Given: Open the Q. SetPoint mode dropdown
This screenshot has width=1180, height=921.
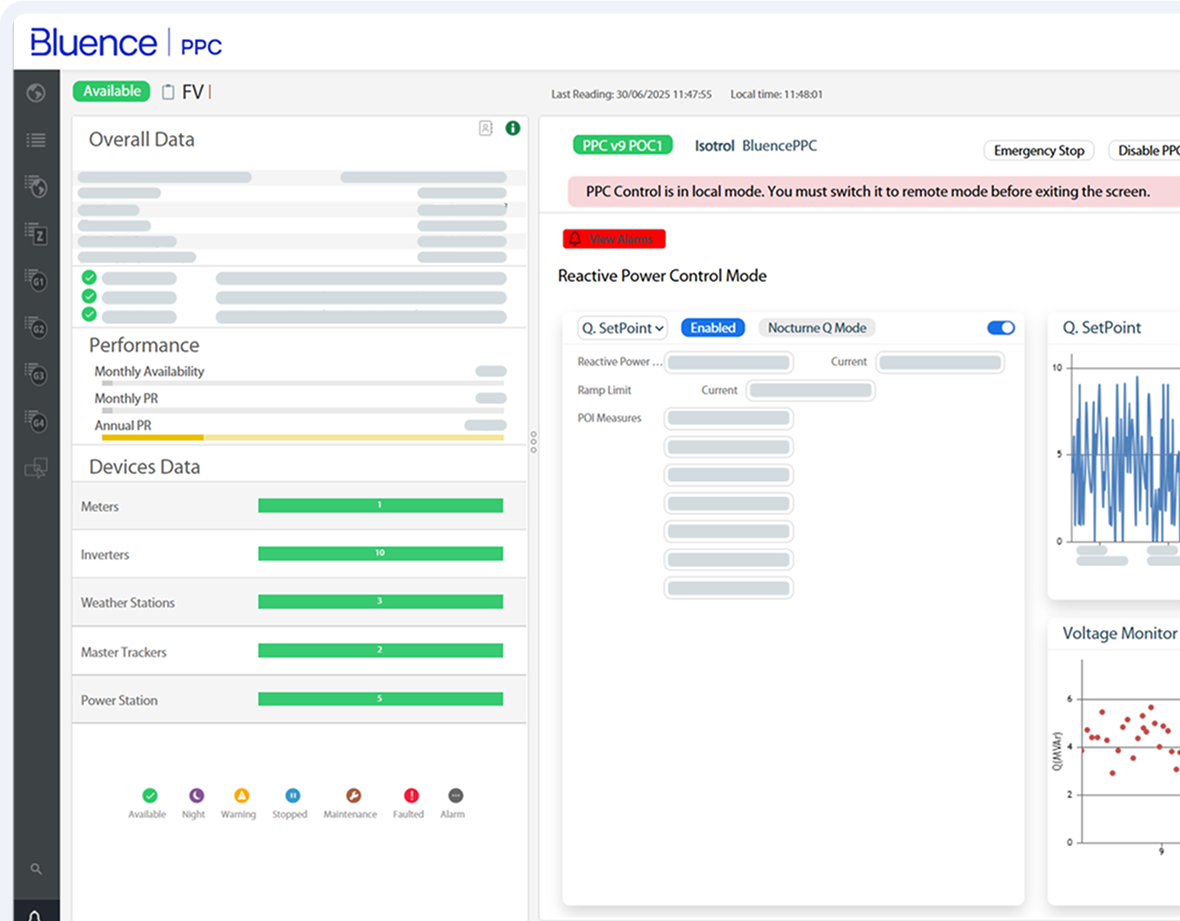Looking at the screenshot, I should click(622, 328).
